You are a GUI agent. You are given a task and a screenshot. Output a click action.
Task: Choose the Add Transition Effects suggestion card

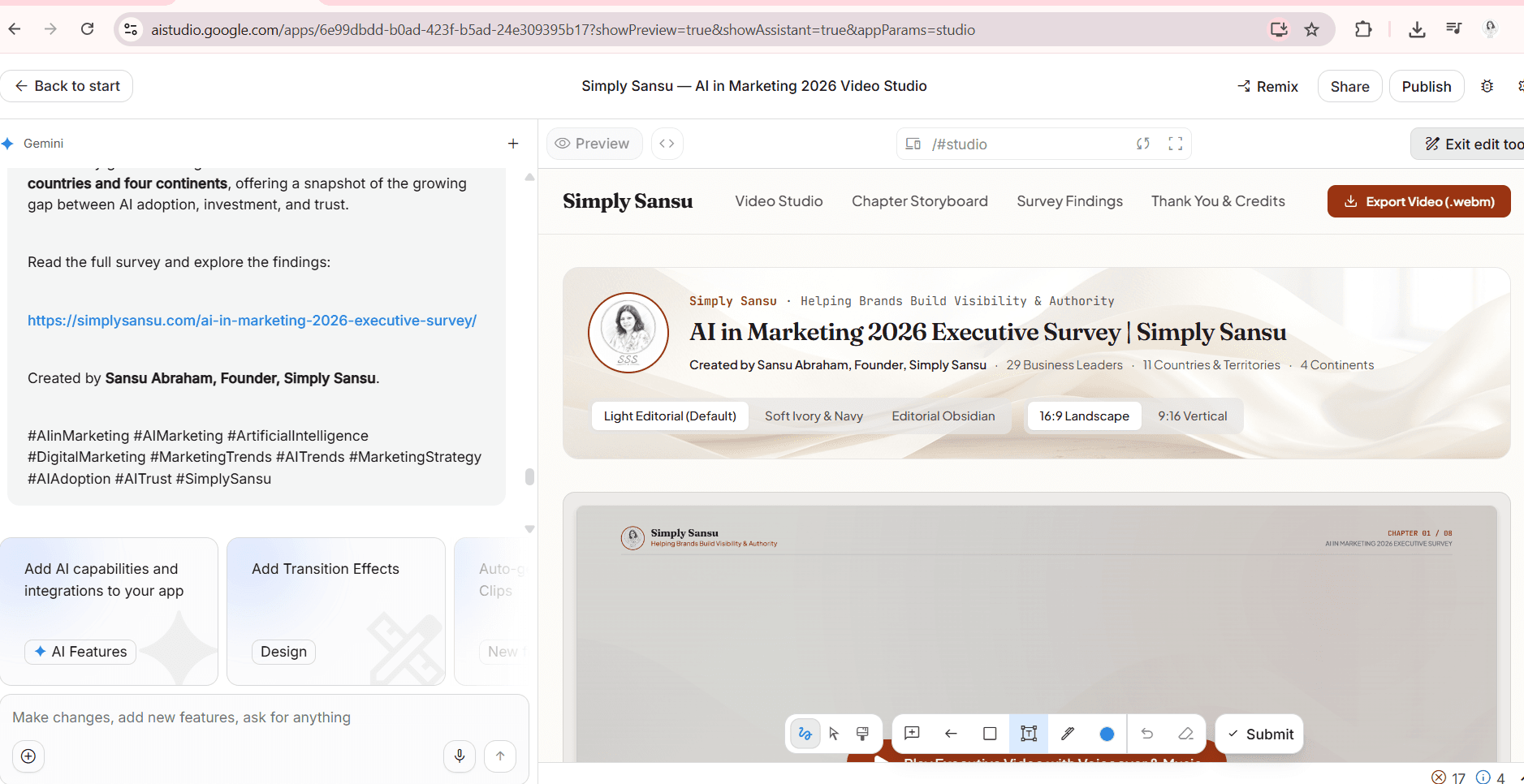click(x=336, y=611)
